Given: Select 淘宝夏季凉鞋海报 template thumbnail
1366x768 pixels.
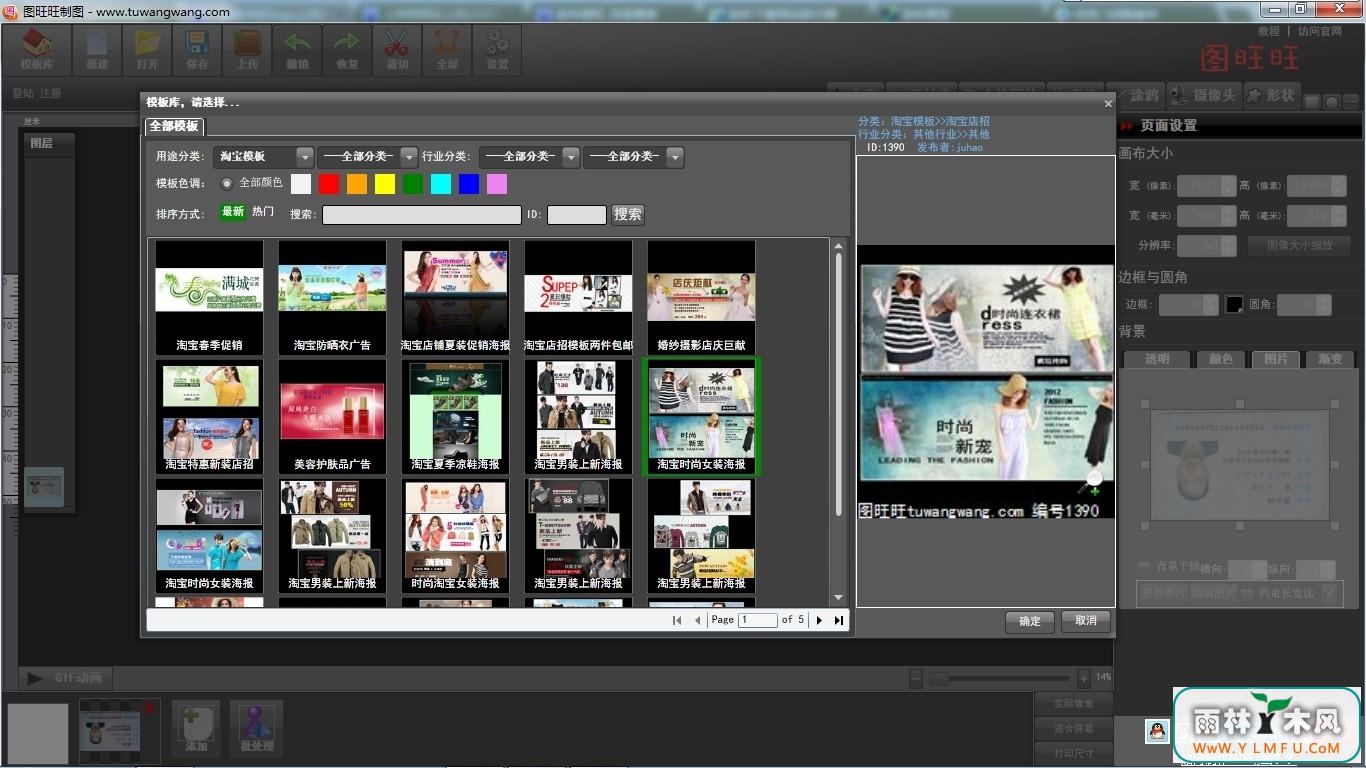Looking at the screenshot, I should point(455,417).
